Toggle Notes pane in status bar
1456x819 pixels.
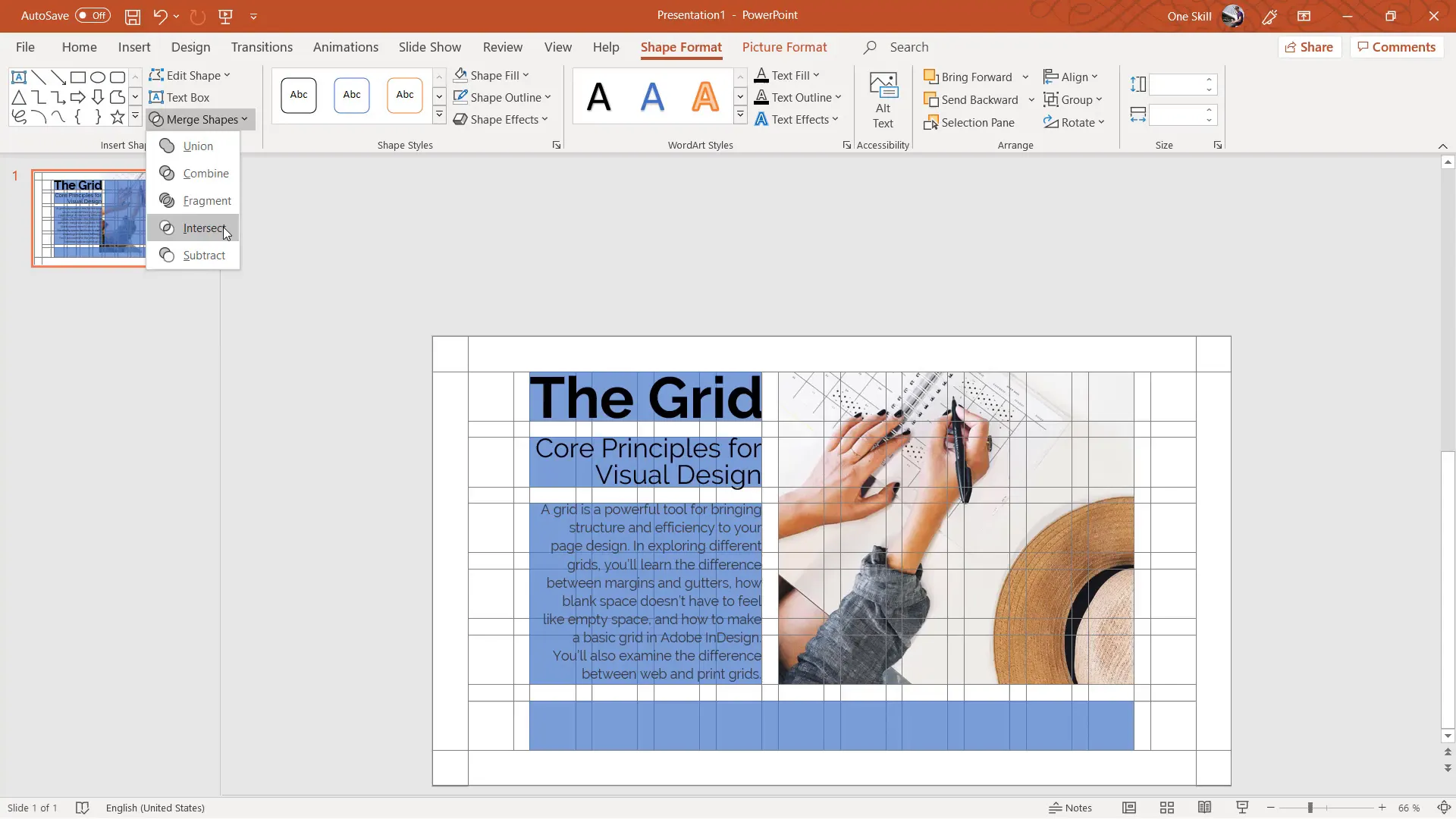coord(1070,808)
